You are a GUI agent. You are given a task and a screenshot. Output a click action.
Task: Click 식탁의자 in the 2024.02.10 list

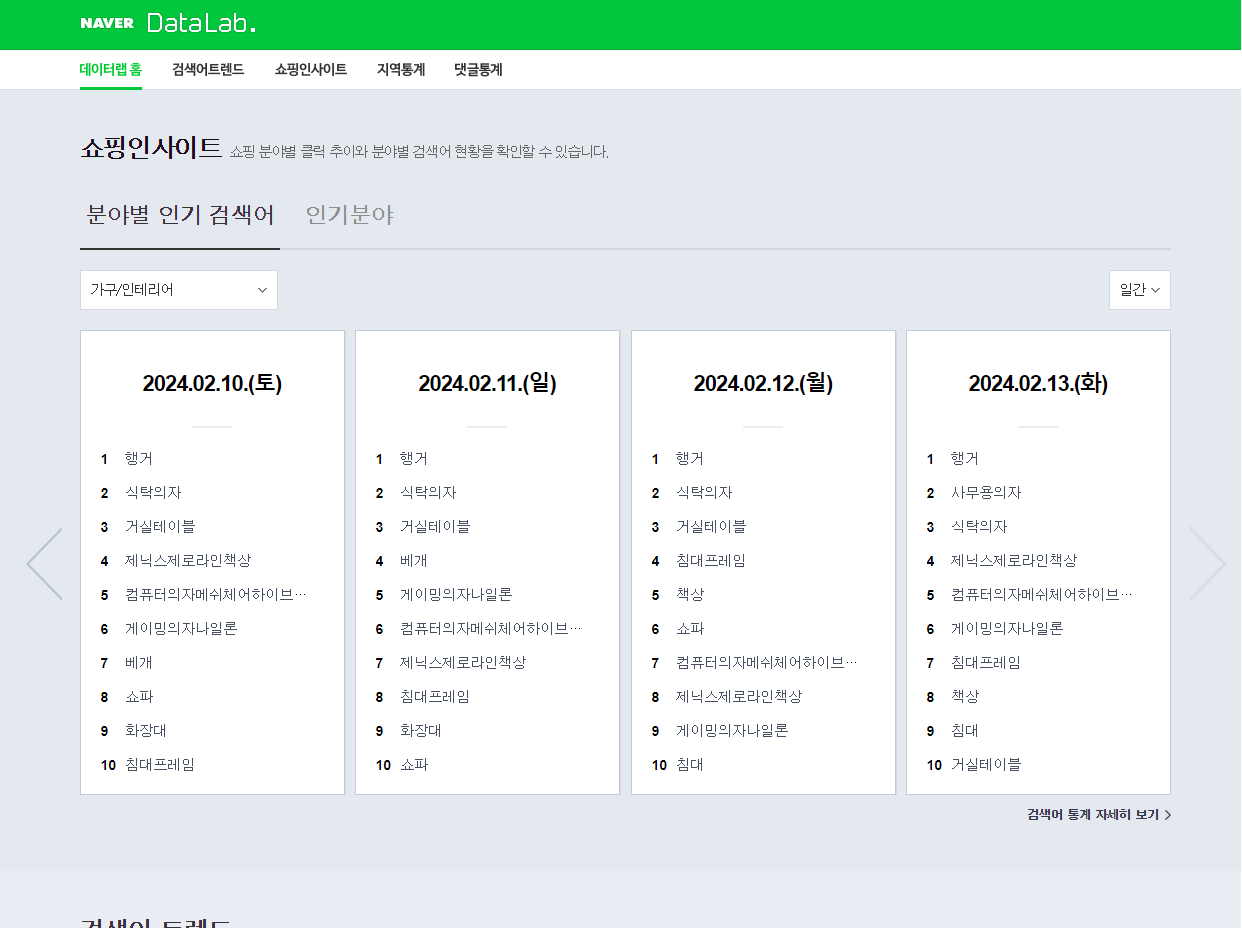[x=153, y=493]
